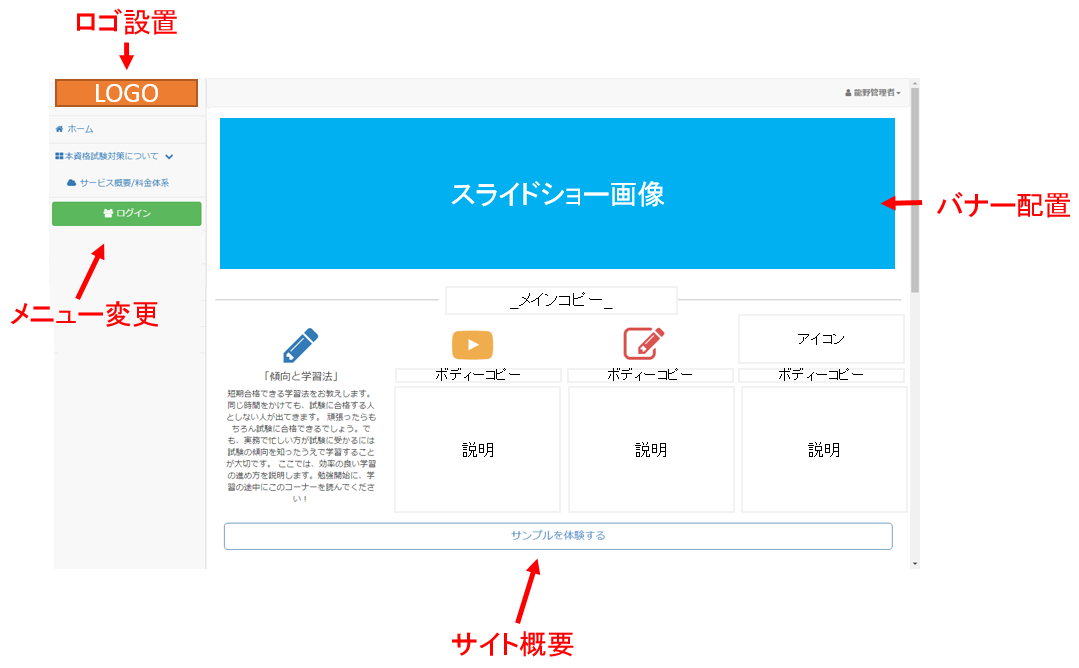Click the アイコン placeholder box
This screenshot has height=668, width=1079.
tap(821, 339)
